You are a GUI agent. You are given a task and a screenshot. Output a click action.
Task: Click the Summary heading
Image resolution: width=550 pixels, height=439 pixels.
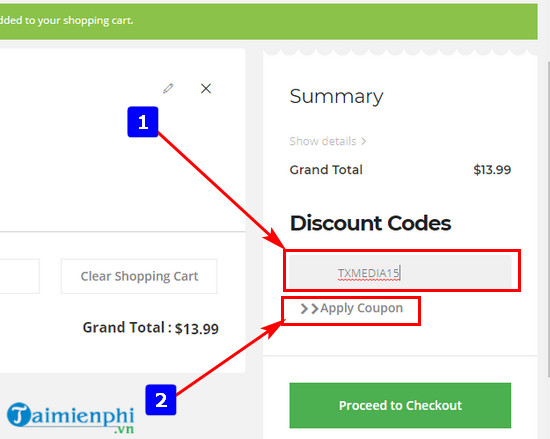[336, 96]
